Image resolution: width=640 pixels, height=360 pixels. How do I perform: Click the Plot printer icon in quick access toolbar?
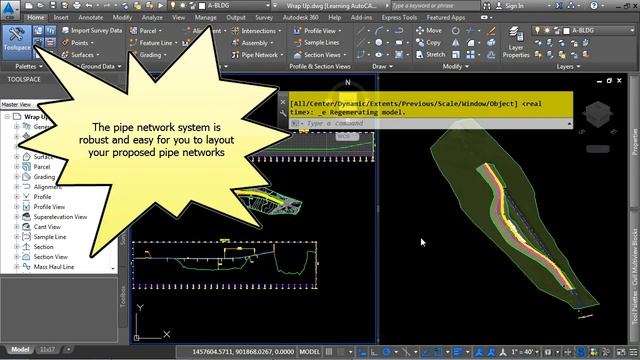pyautogui.click(x=77, y=6)
